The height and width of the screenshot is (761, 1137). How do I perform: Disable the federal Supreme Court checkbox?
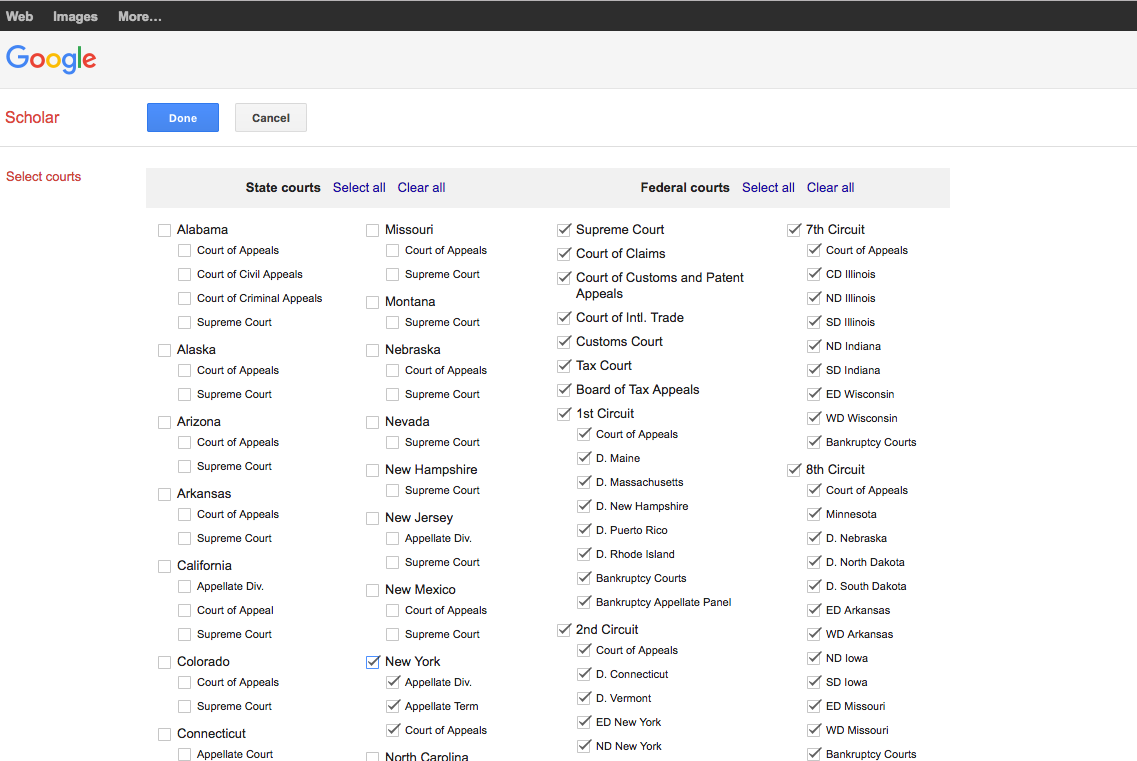564,229
